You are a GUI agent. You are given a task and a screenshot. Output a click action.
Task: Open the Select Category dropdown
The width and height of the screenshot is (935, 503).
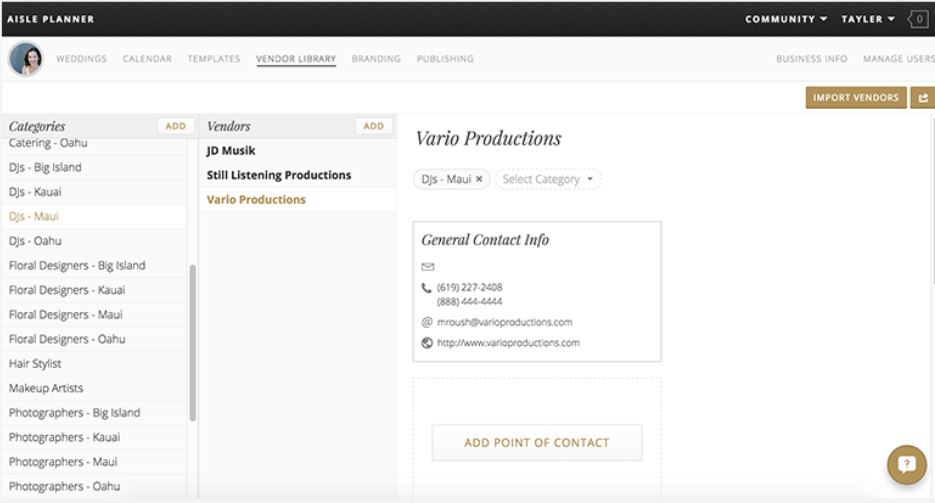coord(548,179)
